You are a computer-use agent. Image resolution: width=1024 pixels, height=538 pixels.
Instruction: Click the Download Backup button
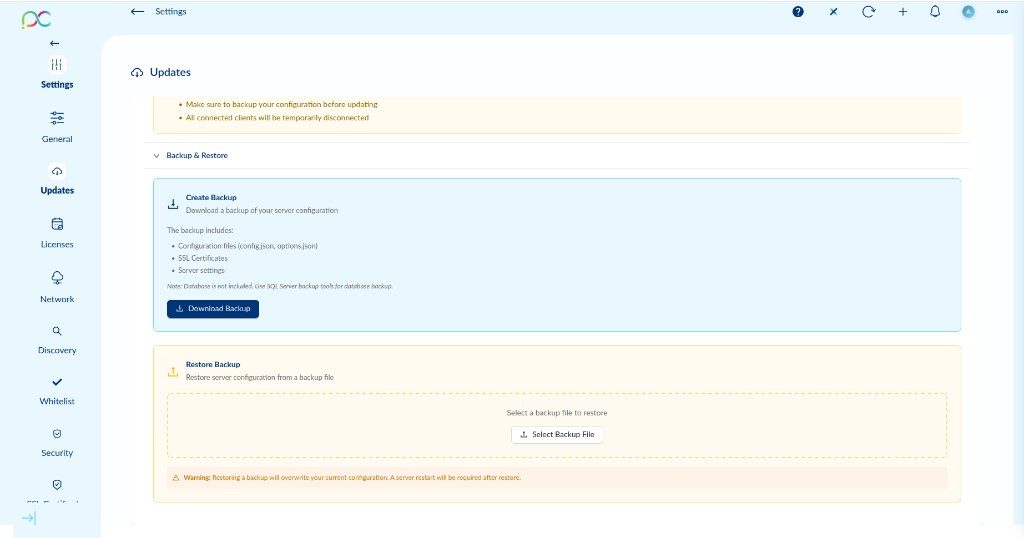[213, 309]
